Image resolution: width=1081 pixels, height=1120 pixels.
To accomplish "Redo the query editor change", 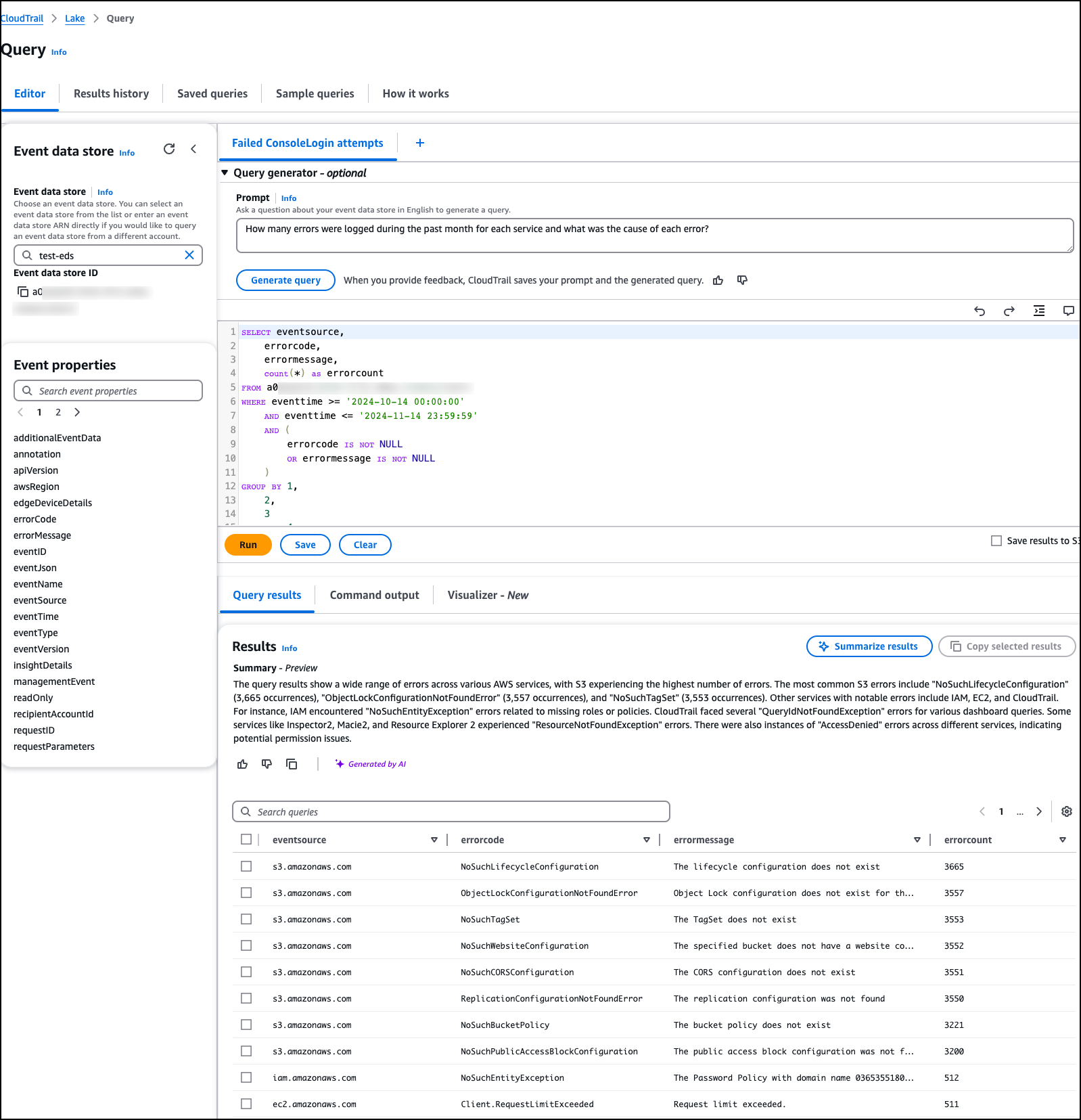I will coord(1009,311).
